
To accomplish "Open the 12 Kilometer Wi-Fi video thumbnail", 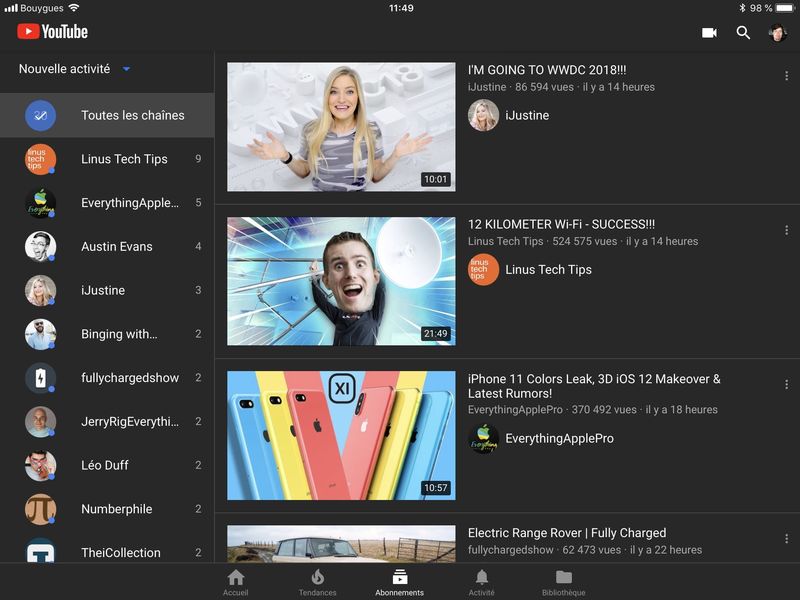I will pyautogui.click(x=341, y=281).
